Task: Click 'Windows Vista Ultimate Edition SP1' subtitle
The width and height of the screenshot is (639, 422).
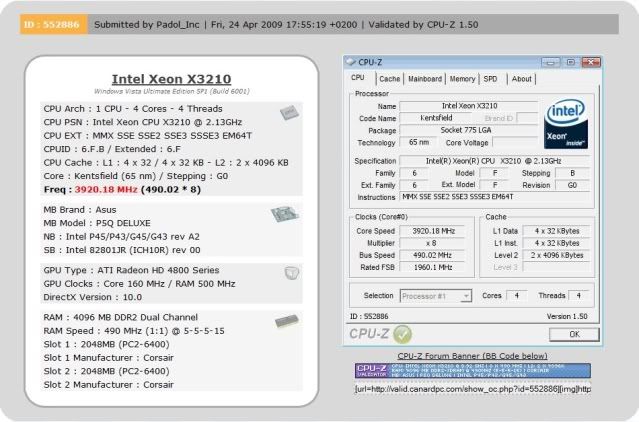Action: [x=172, y=91]
